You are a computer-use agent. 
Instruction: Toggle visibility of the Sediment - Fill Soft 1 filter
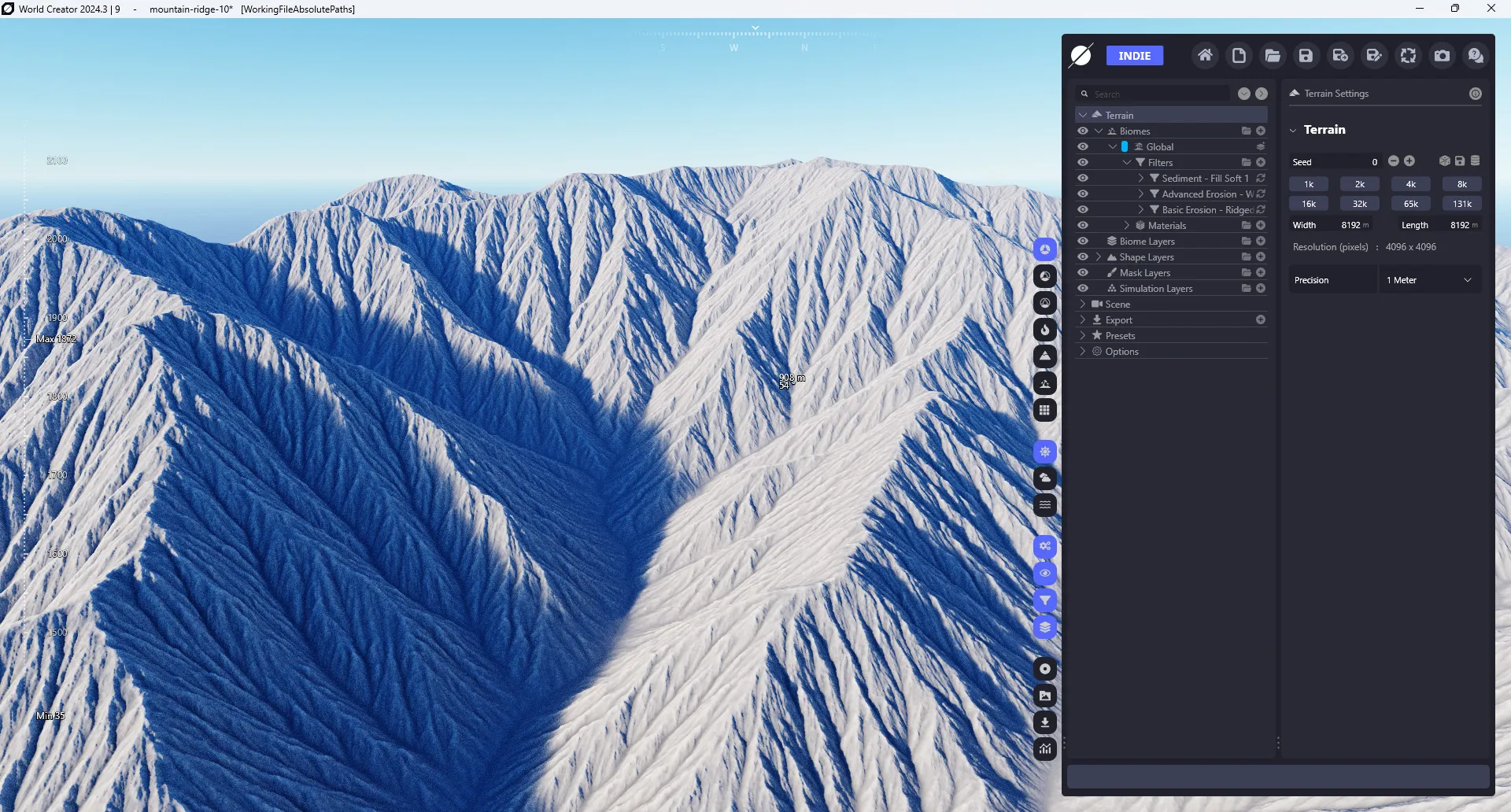1084,179
